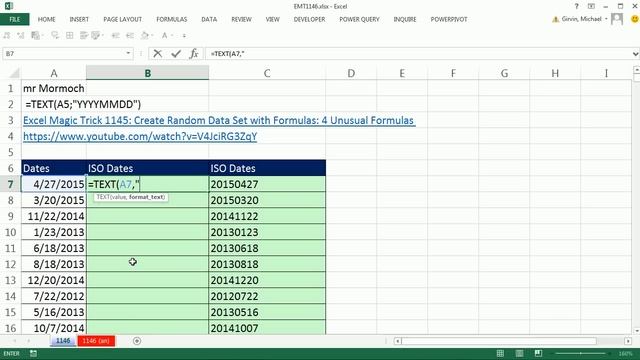Open the FILE tab
640x360 pixels.
[x=15, y=19]
